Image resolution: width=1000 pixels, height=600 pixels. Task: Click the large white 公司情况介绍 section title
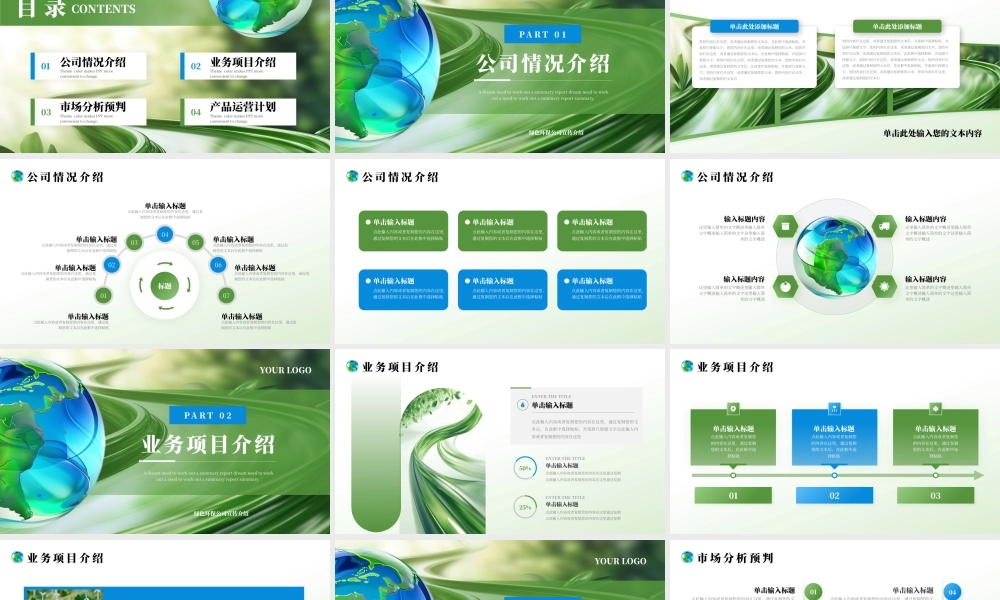coord(543,64)
